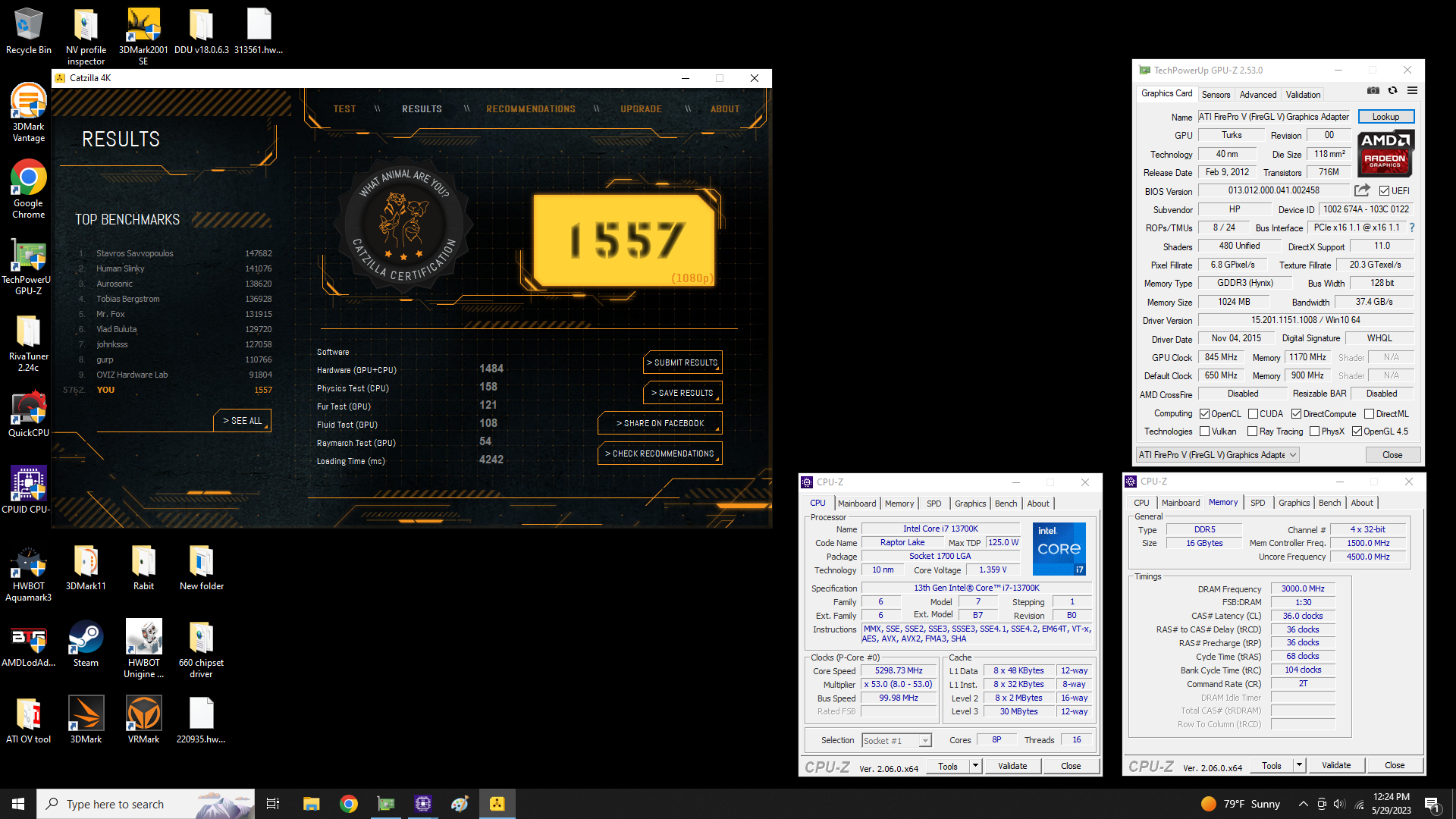Viewport: 1456px width, 819px height.
Task: Open notification center in taskbar
Action: [1432, 804]
